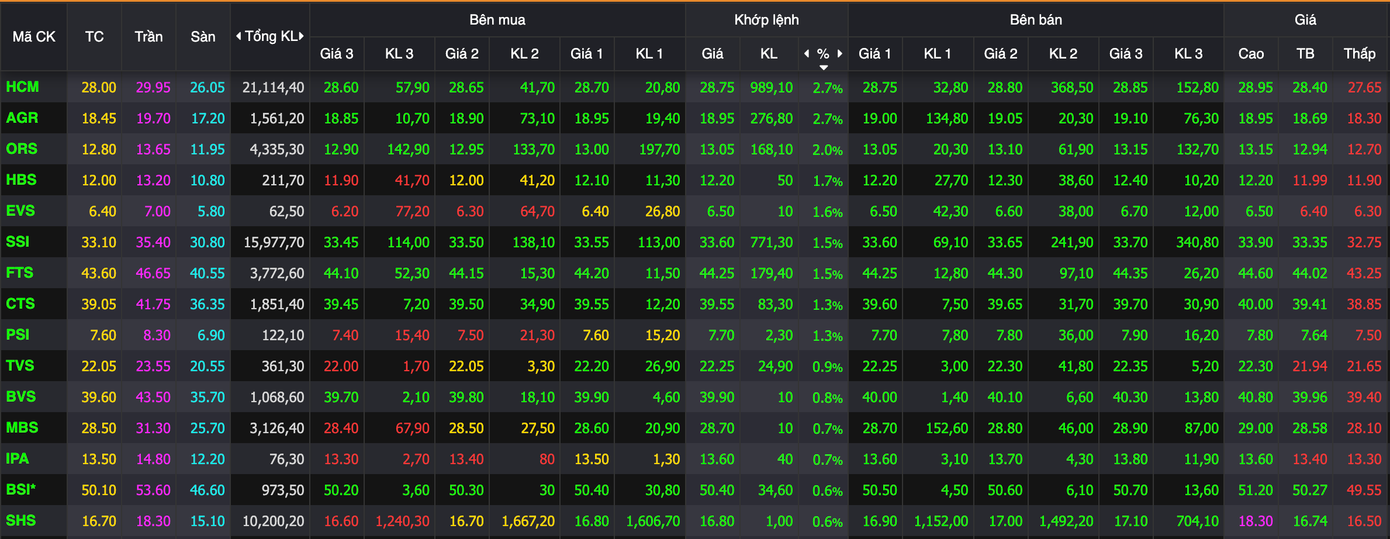The width and height of the screenshot is (1390, 539).
Task: Click the SHS ticker symbol
Action: pos(21,521)
